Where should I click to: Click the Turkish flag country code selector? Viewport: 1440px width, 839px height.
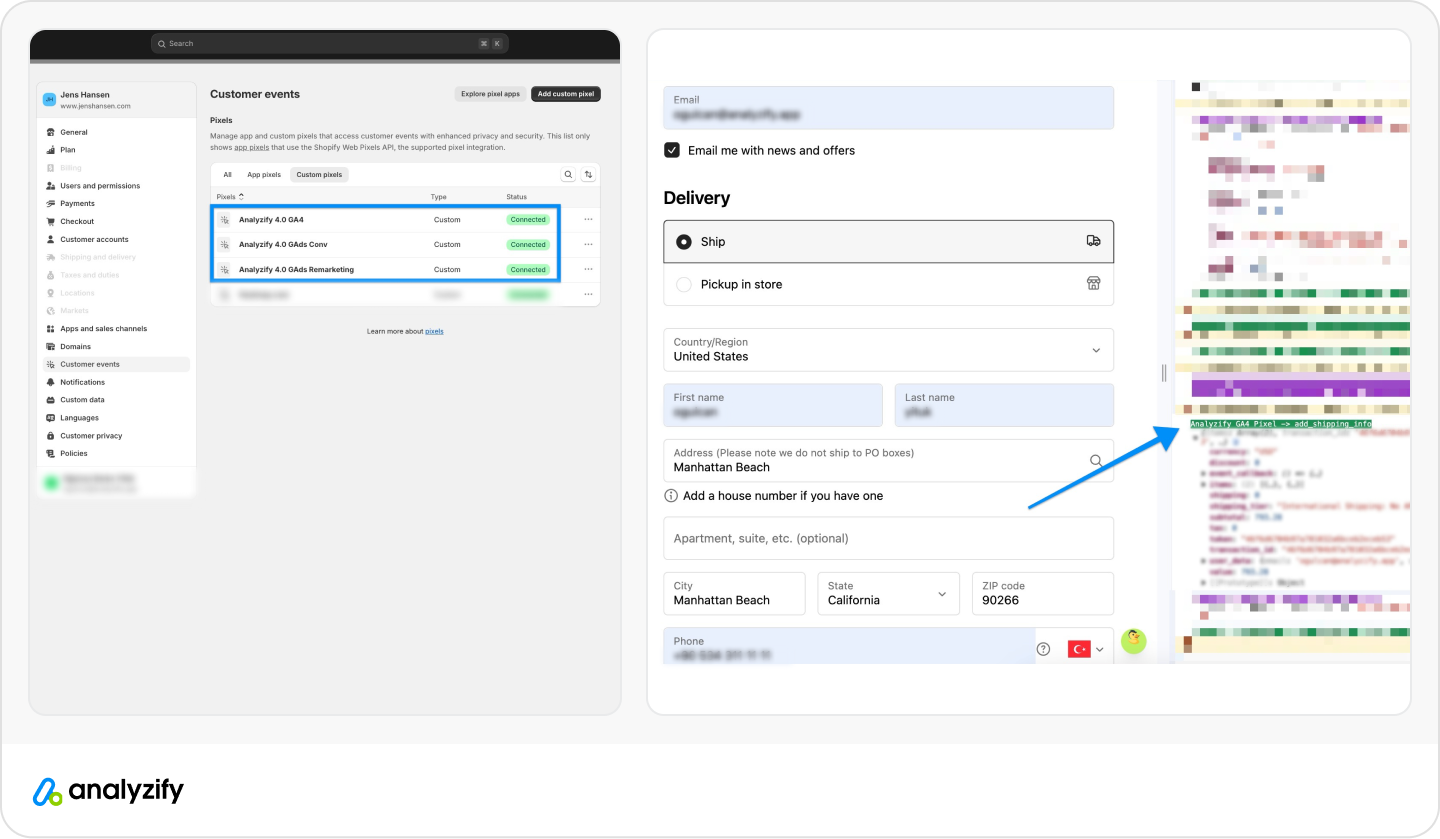[x=1086, y=649]
